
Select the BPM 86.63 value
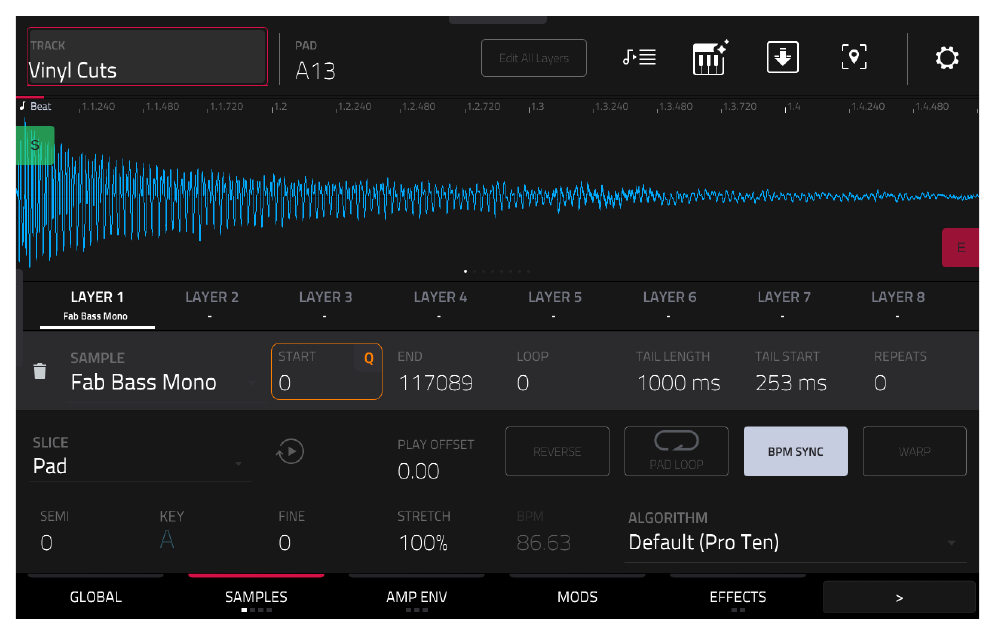[543, 543]
